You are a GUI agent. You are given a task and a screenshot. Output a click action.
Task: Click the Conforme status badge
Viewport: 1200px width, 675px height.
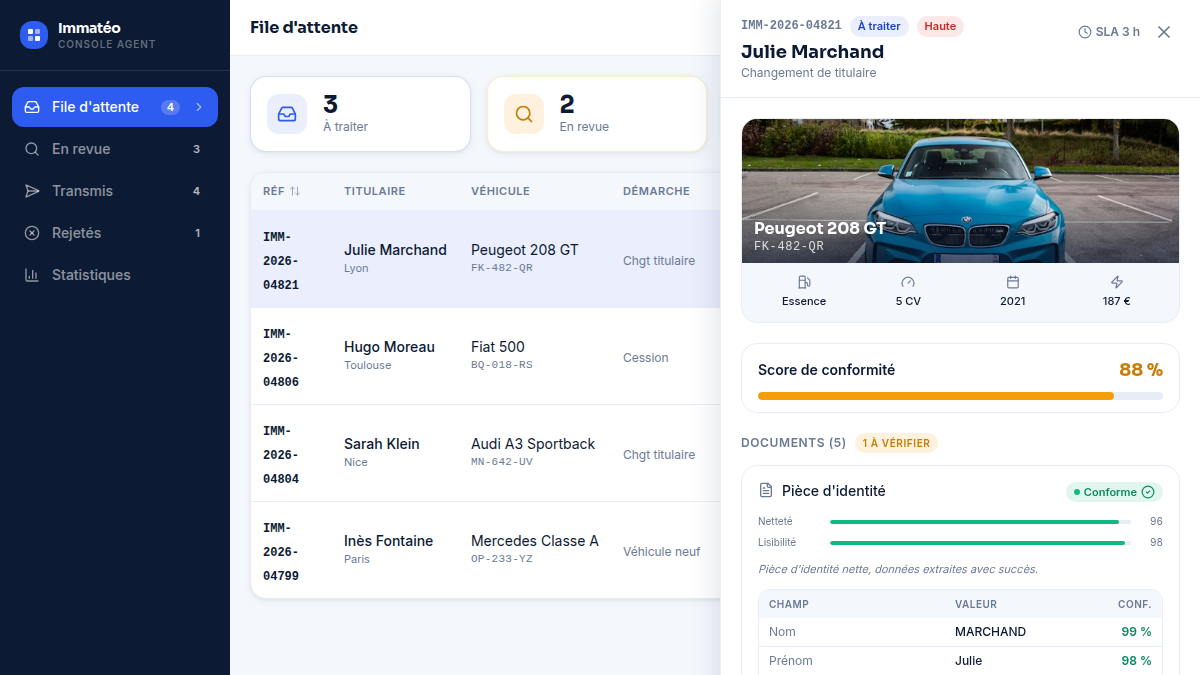tap(1114, 492)
